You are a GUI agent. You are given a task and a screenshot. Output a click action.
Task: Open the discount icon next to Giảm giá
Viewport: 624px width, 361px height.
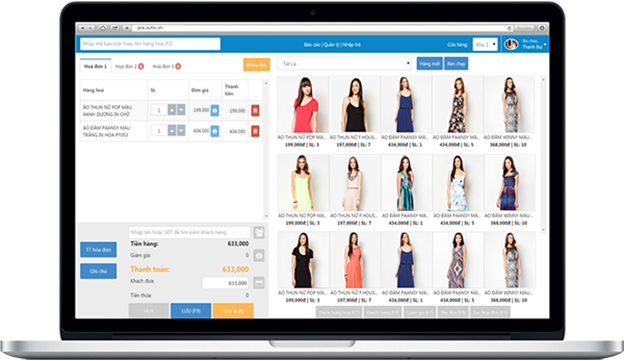point(259,256)
